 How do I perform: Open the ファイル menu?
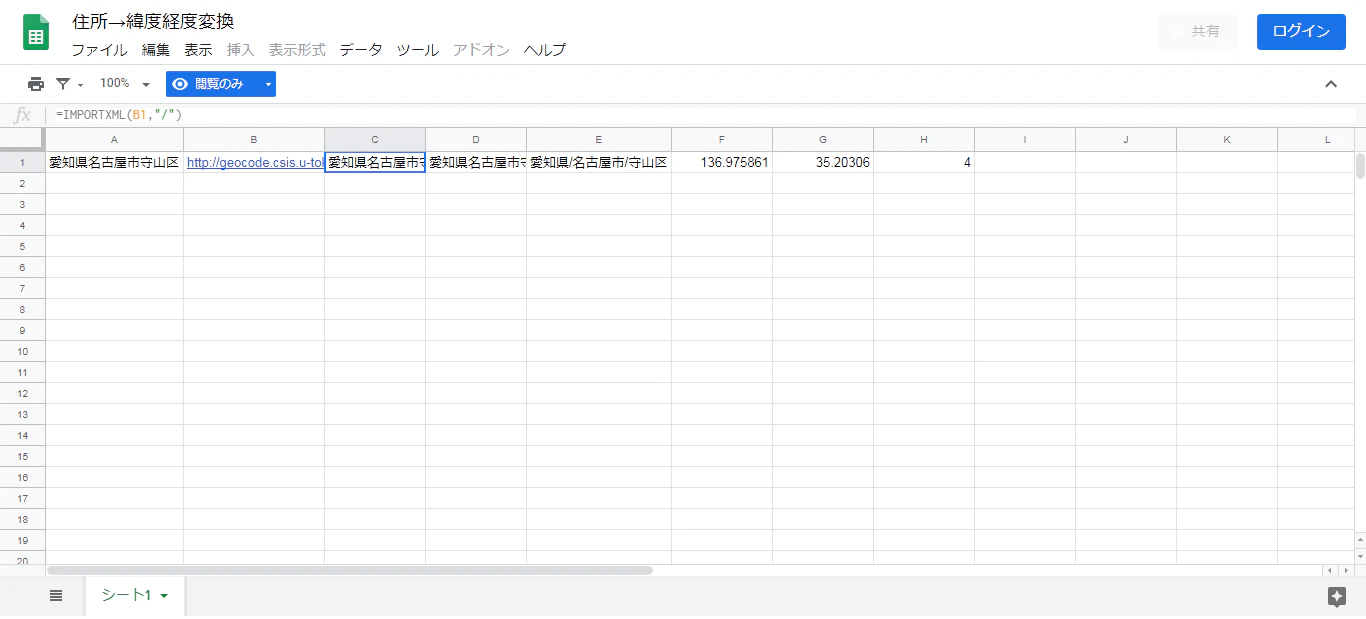(x=99, y=49)
